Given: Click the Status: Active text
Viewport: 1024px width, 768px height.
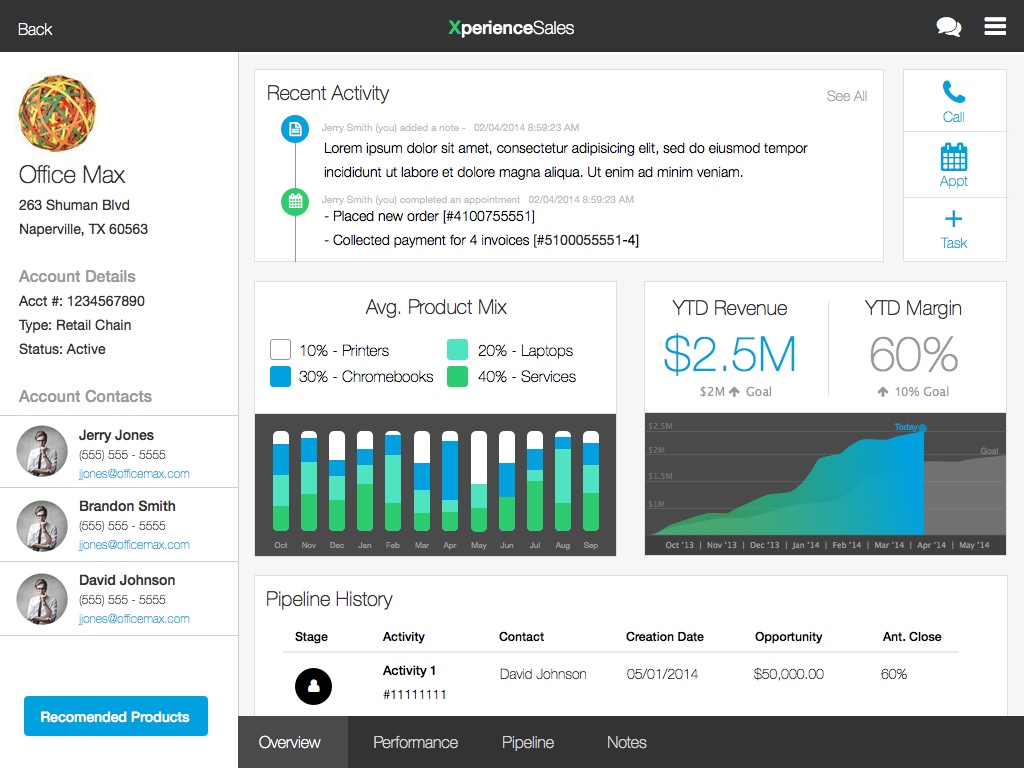Looking at the screenshot, I should (62, 349).
